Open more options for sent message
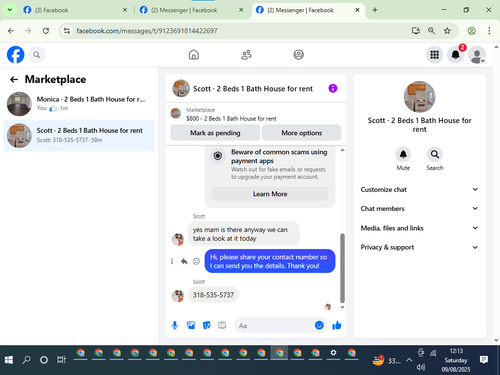 [x=172, y=261]
